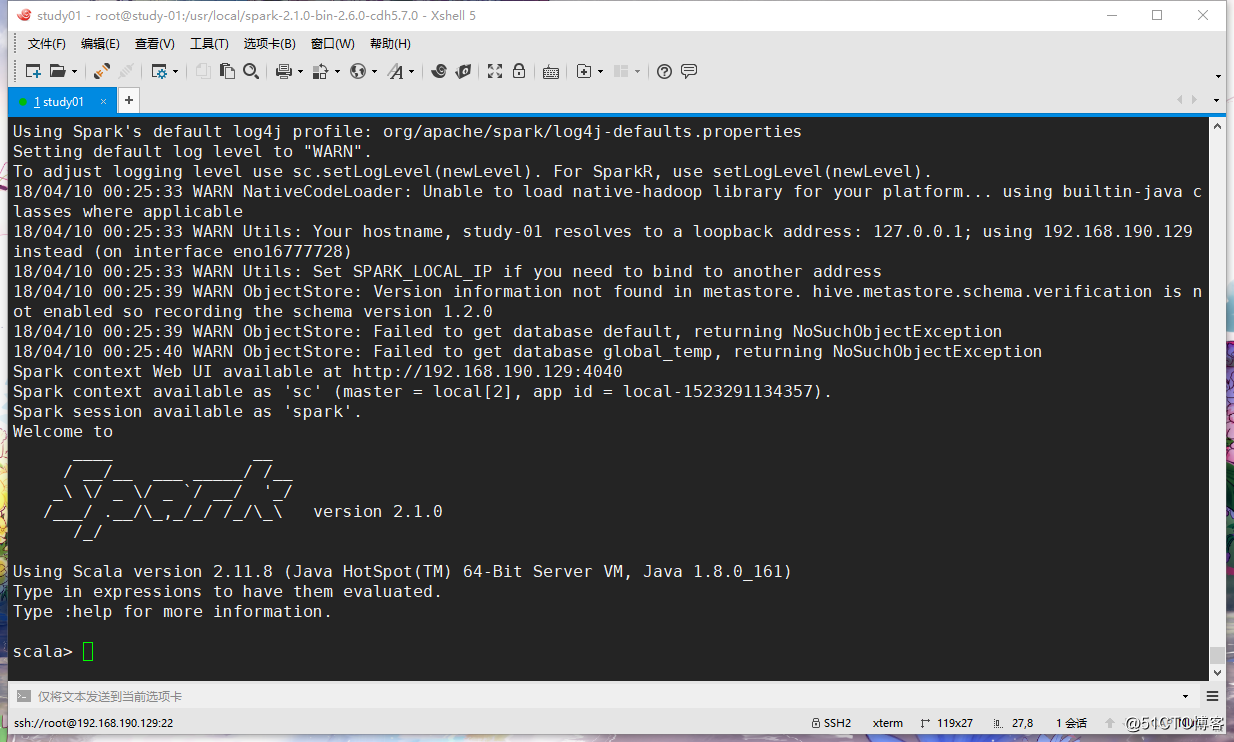1234x742 pixels.
Task: Open the 帮助(H) menu
Action: coord(391,44)
